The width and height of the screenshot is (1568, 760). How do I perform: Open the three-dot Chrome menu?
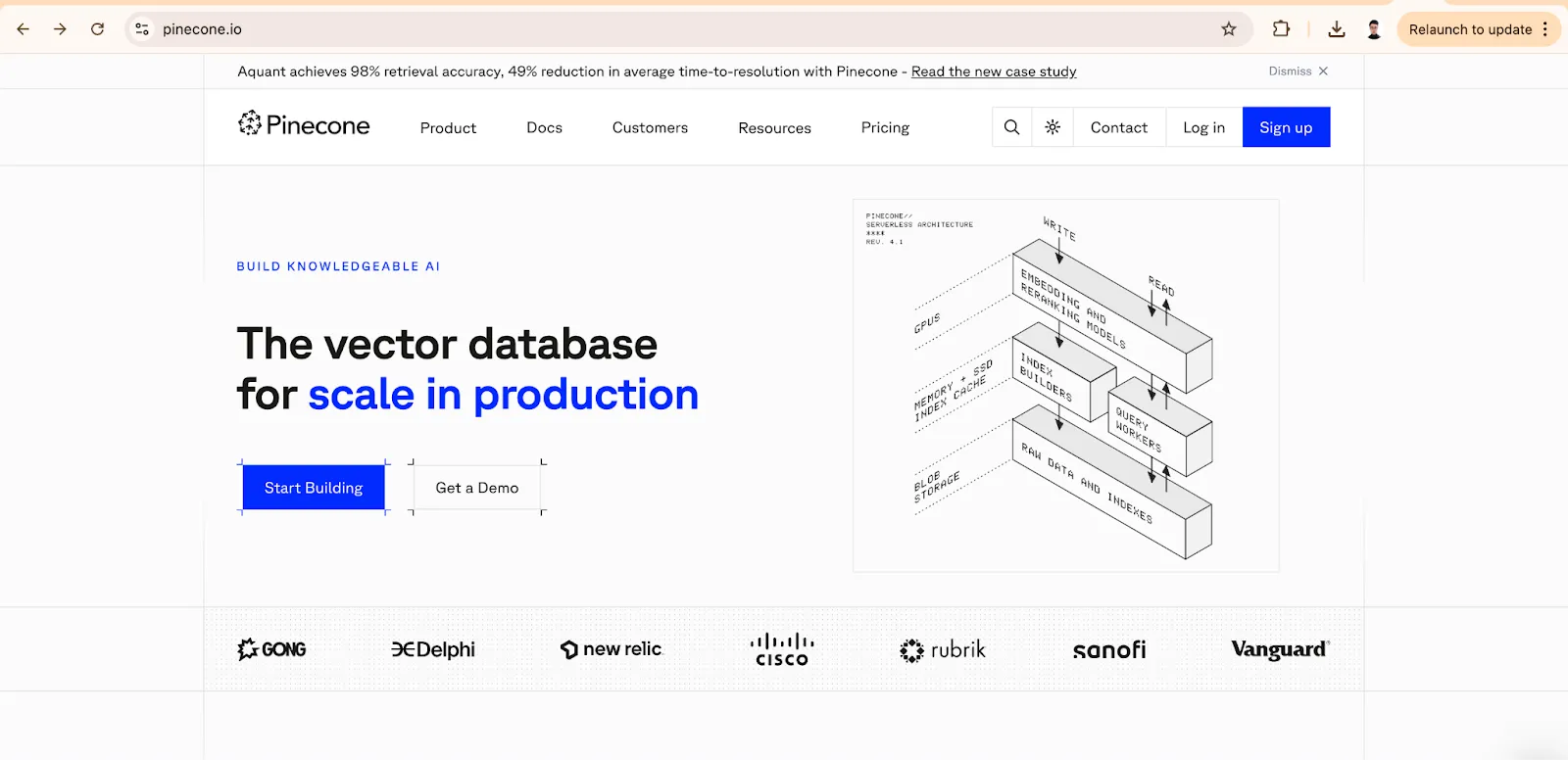tap(1545, 29)
